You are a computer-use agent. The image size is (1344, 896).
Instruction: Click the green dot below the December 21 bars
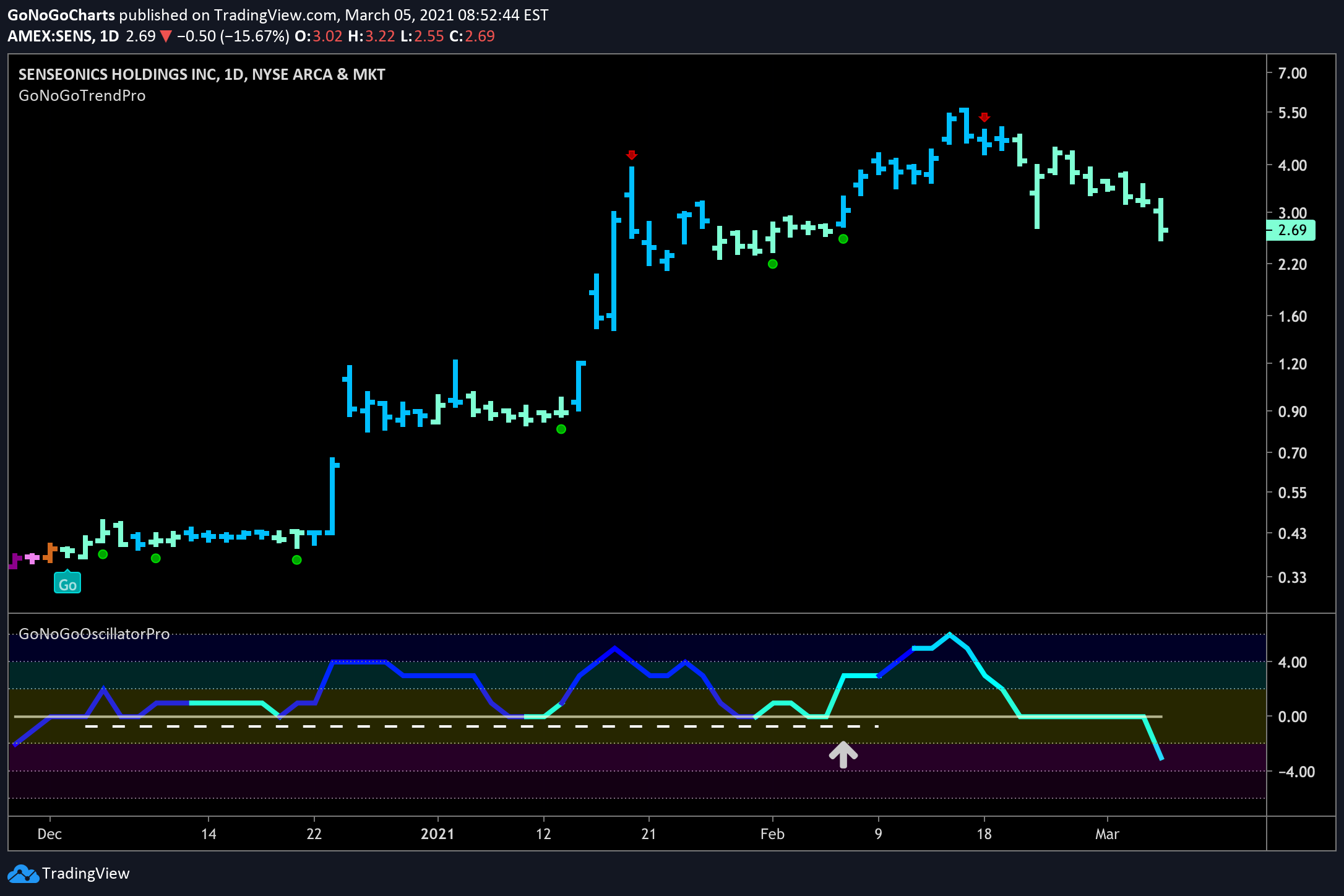pos(297,560)
